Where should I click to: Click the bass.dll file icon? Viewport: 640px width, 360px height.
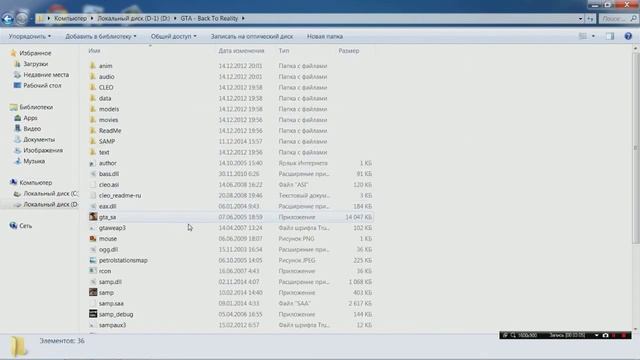(93, 173)
